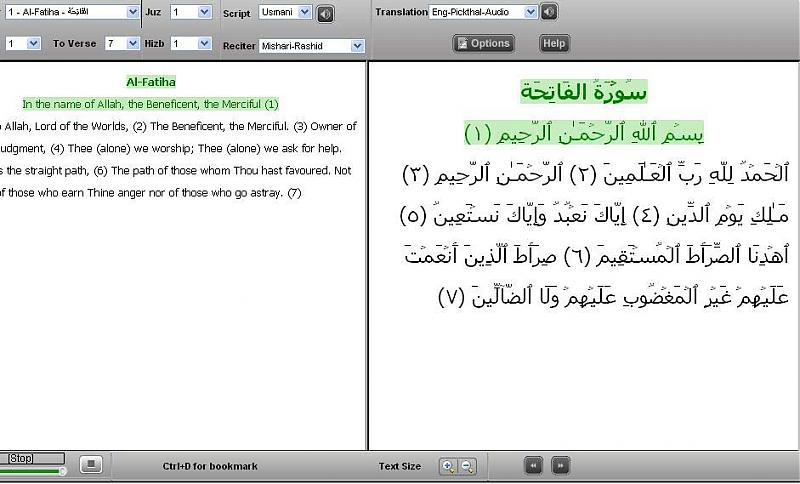Click the 'Ctrl+D for bookmark' hint text
Image resolution: width=800 pixels, height=484 pixels.
pos(210,466)
